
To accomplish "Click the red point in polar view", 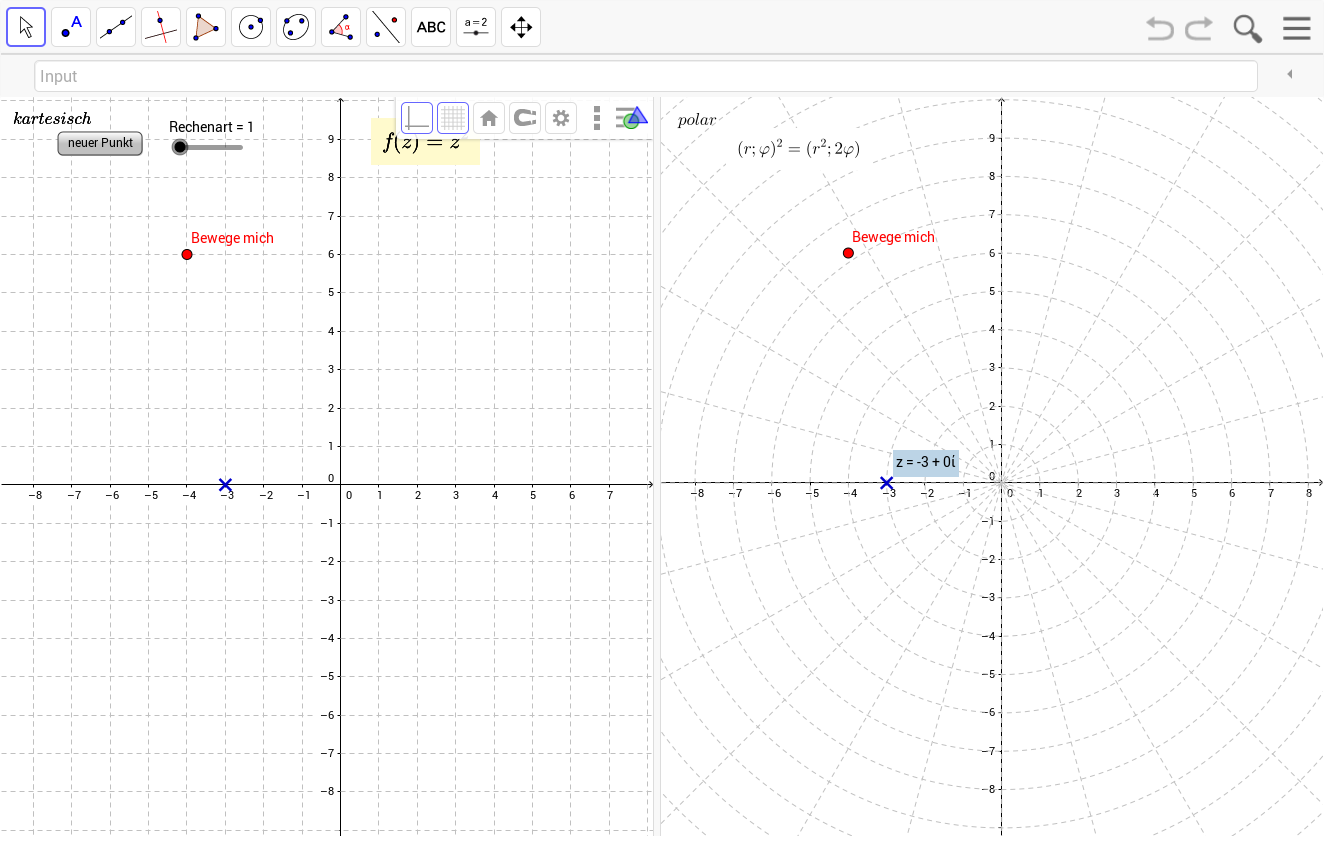I will 848,253.
